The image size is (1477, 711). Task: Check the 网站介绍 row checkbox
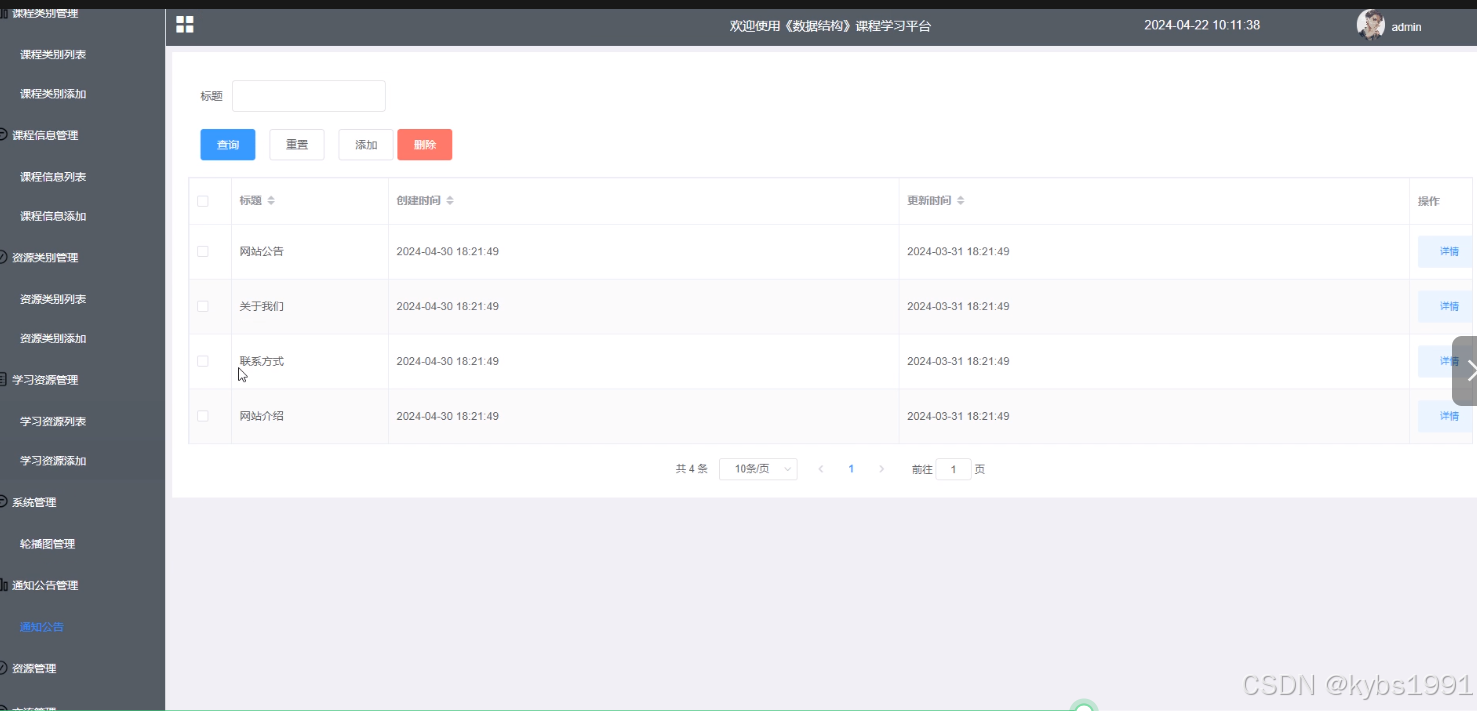(x=203, y=416)
